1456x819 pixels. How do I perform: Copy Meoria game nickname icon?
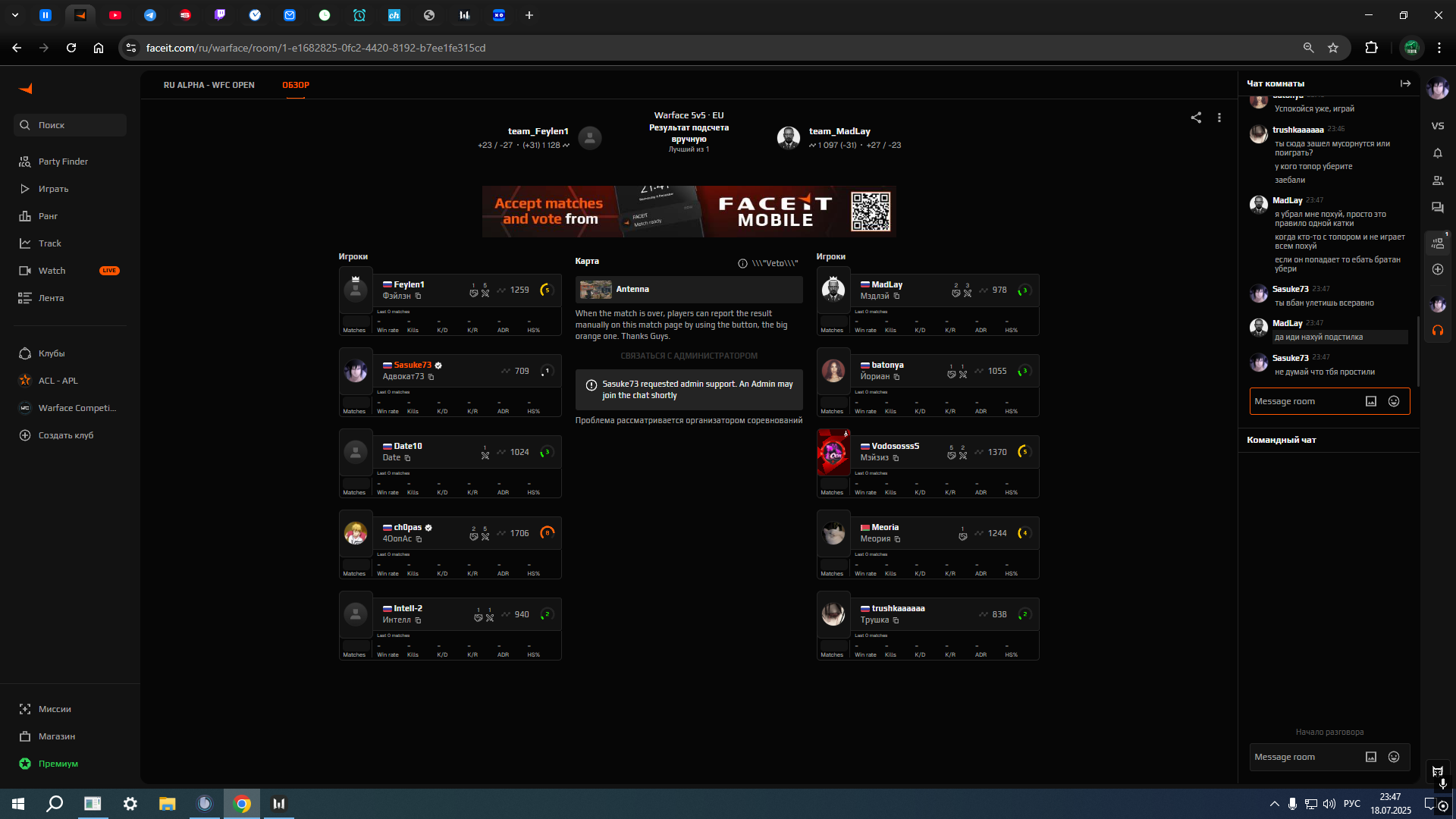897,539
